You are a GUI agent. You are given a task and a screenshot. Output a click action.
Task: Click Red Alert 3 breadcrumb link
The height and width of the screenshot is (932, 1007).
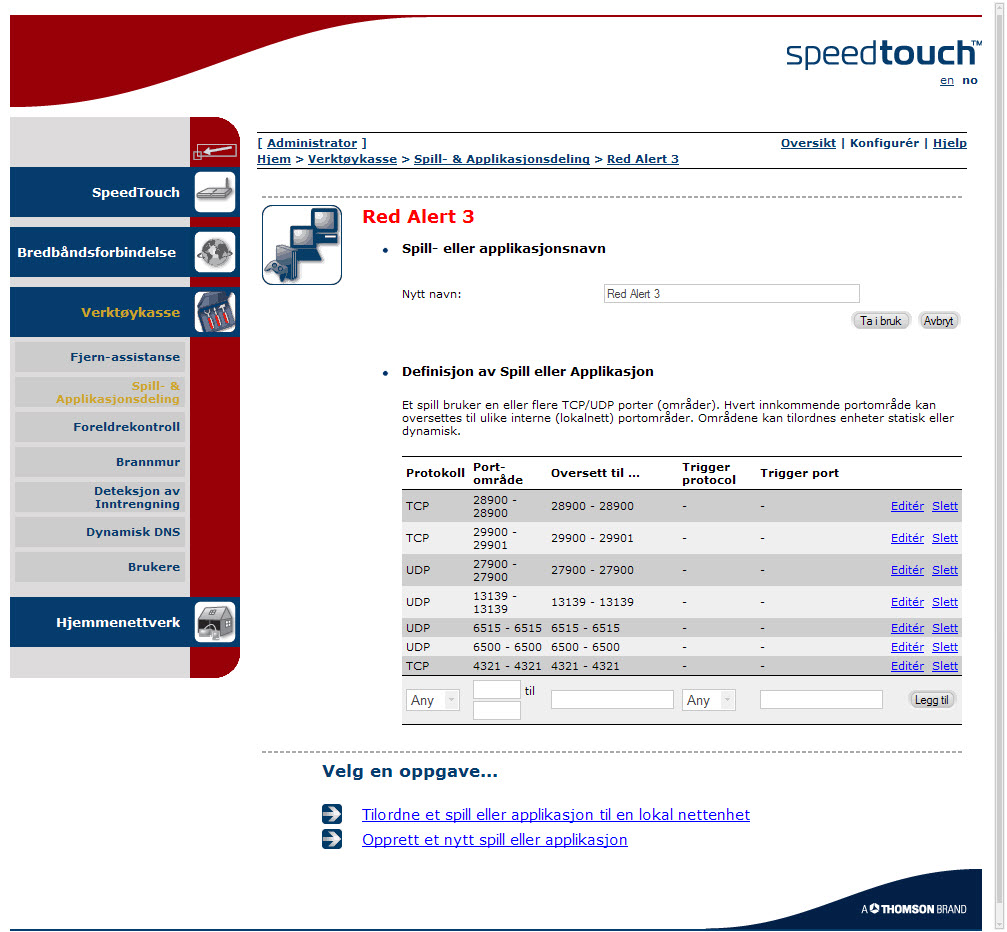pyautogui.click(x=643, y=159)
